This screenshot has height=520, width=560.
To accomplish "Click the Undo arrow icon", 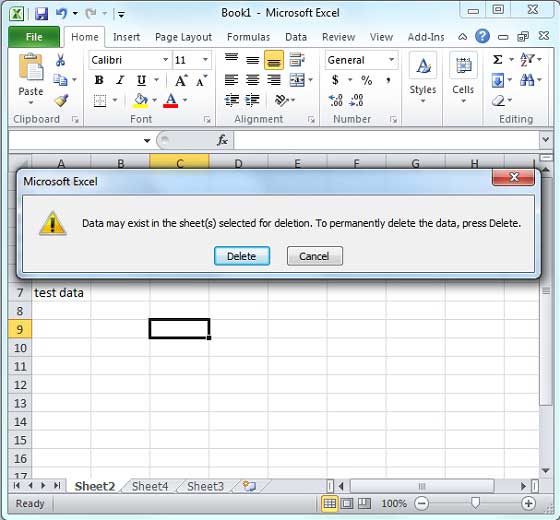I will click(x=62, y=14).
